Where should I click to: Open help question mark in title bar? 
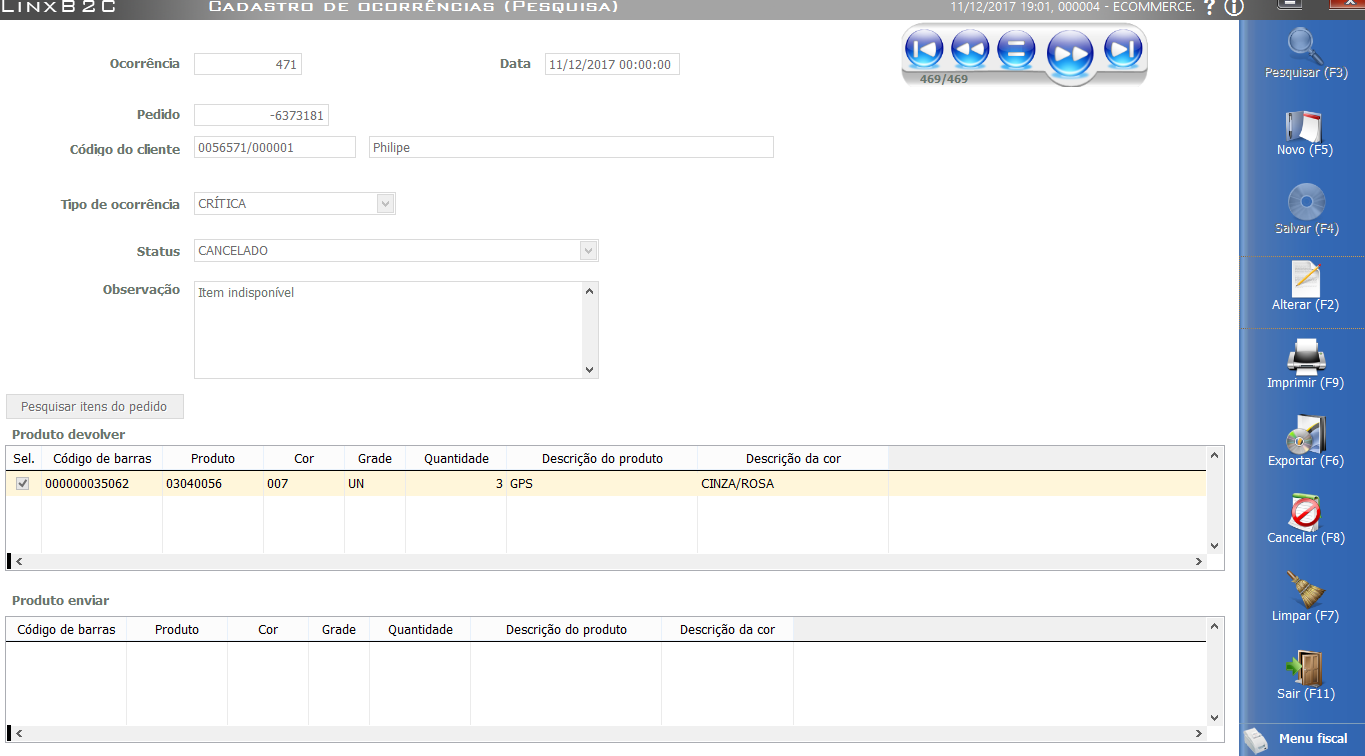1210,7
